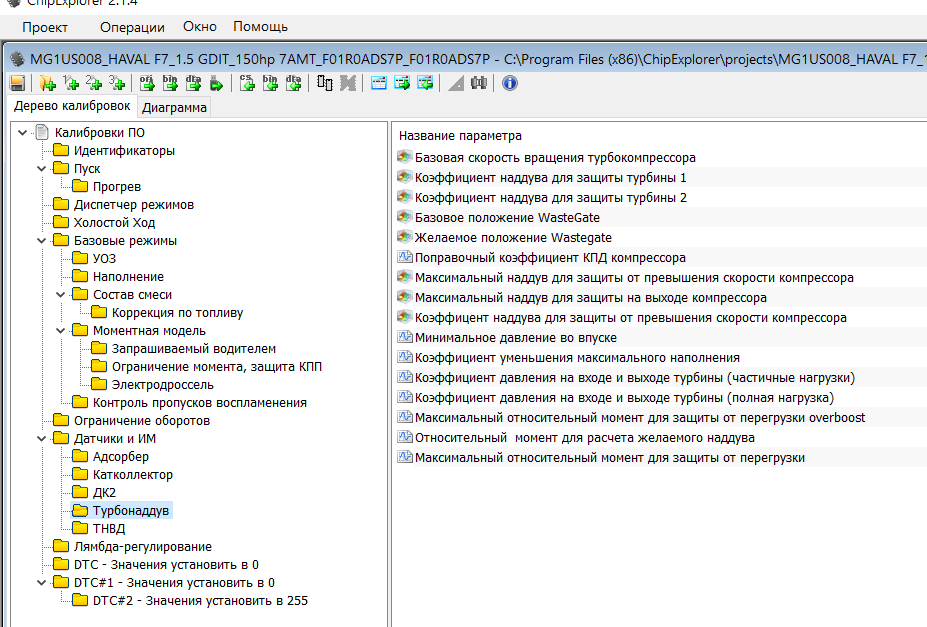Select the ТНВД folder in tree
The image size is (927, 627).
tap(108, 529)
